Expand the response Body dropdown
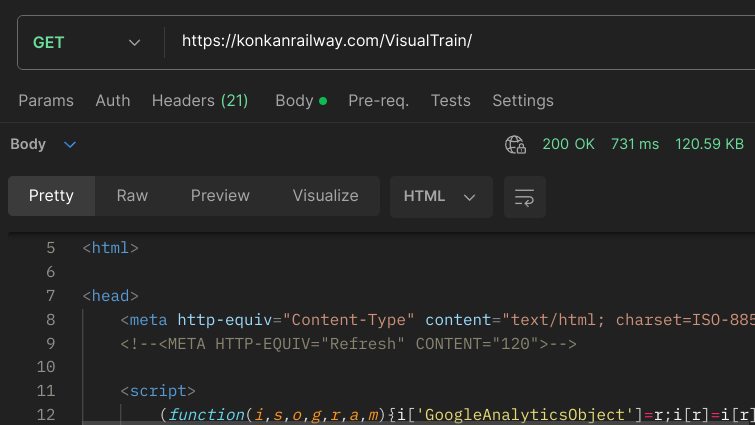Screen dimensions: 755x425 pyautogui.click(x=43, y=144)
